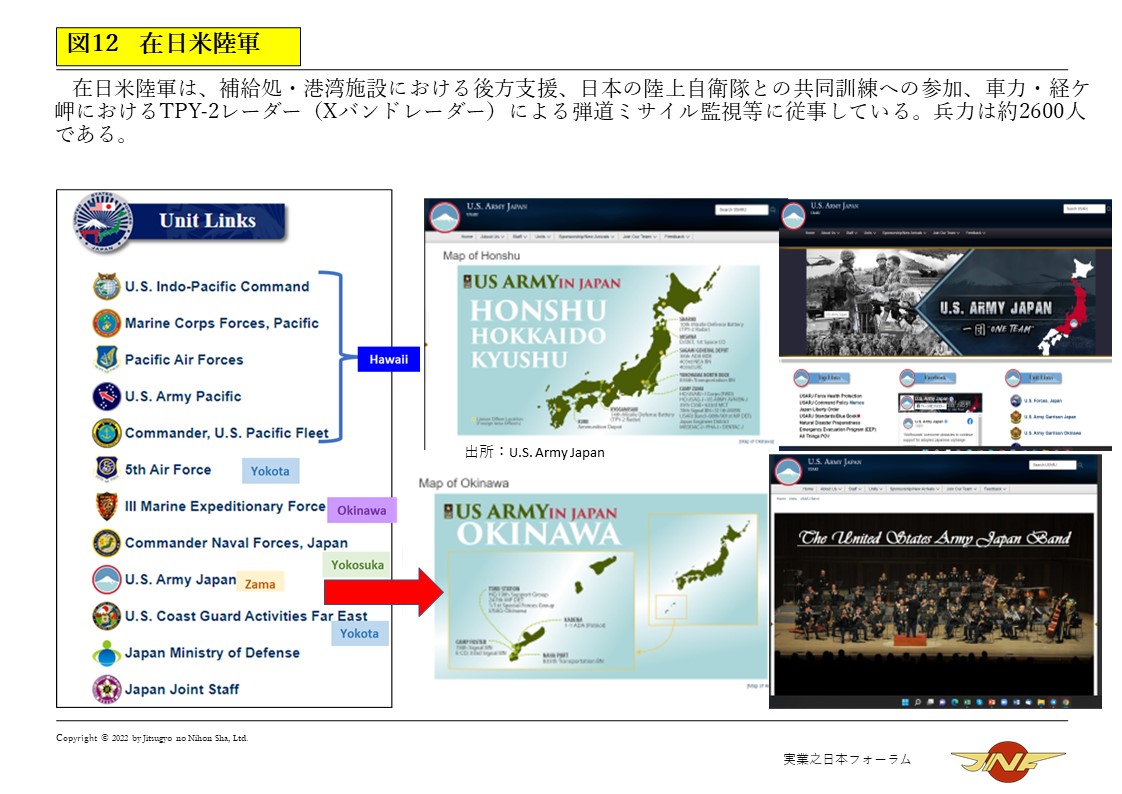
Task: Click the U.S. Forces, Japan emblem on the homepage
Action: coord(1015,401)
